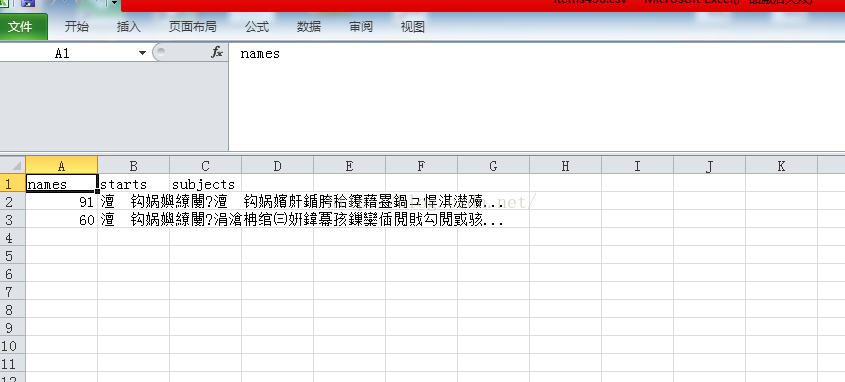Open the 审阅 ribbon tab
845x382 pixels.
point(361,26)
